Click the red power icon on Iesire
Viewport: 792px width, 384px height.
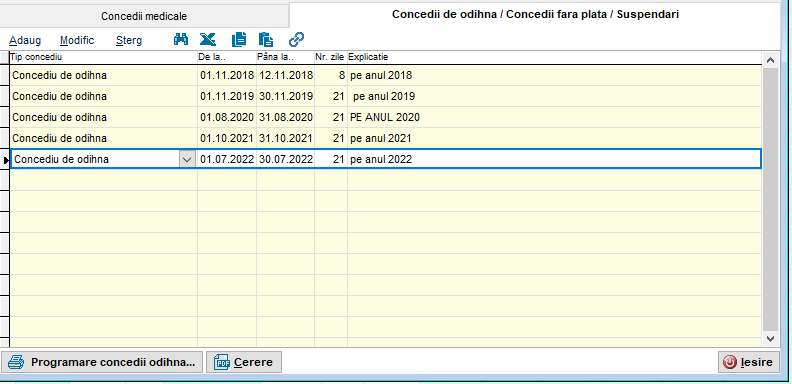[x=730, y=362]
